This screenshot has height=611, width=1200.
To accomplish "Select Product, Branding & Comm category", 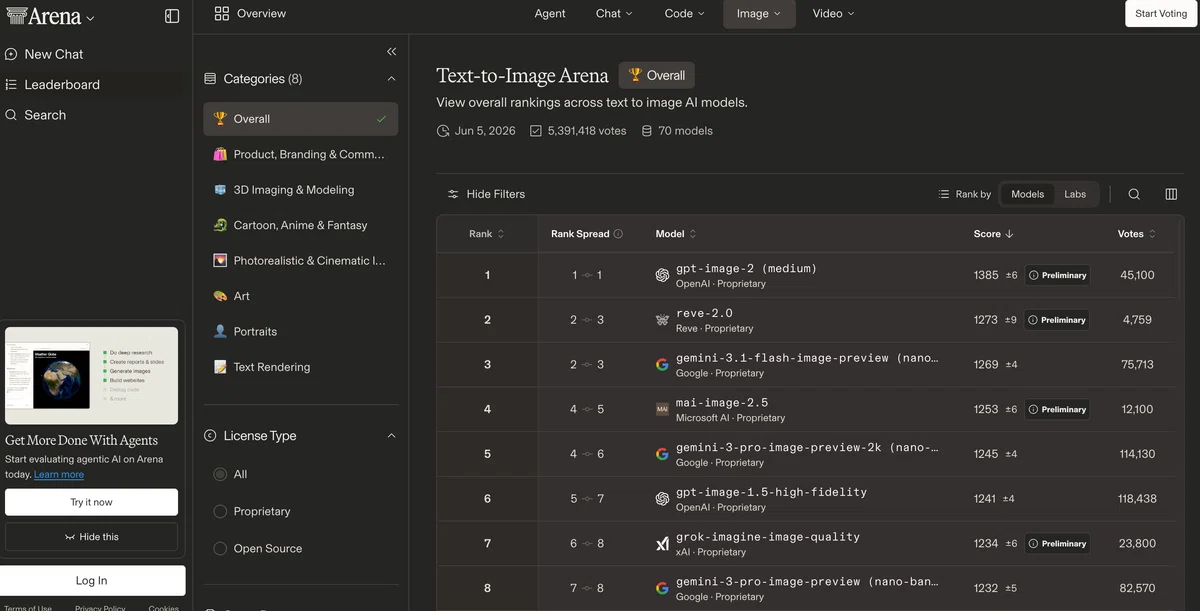I will (300, 155).
